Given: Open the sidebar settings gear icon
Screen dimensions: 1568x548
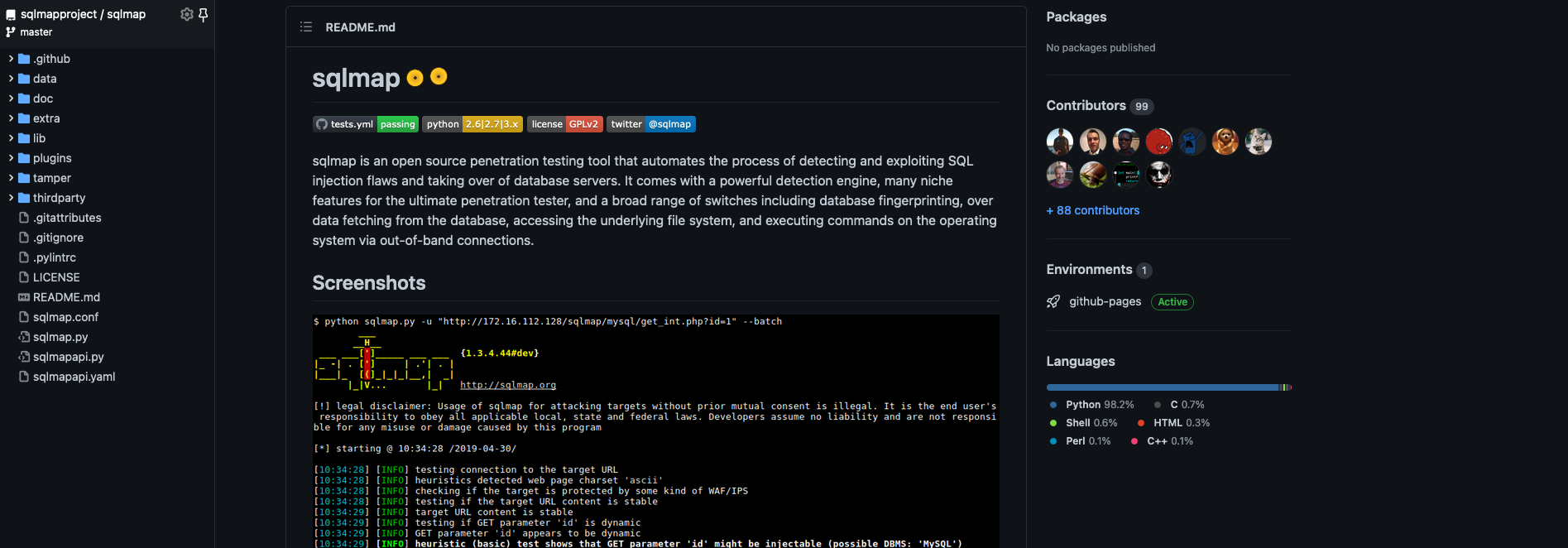Looking at the screenshot, I should (187, 14).
